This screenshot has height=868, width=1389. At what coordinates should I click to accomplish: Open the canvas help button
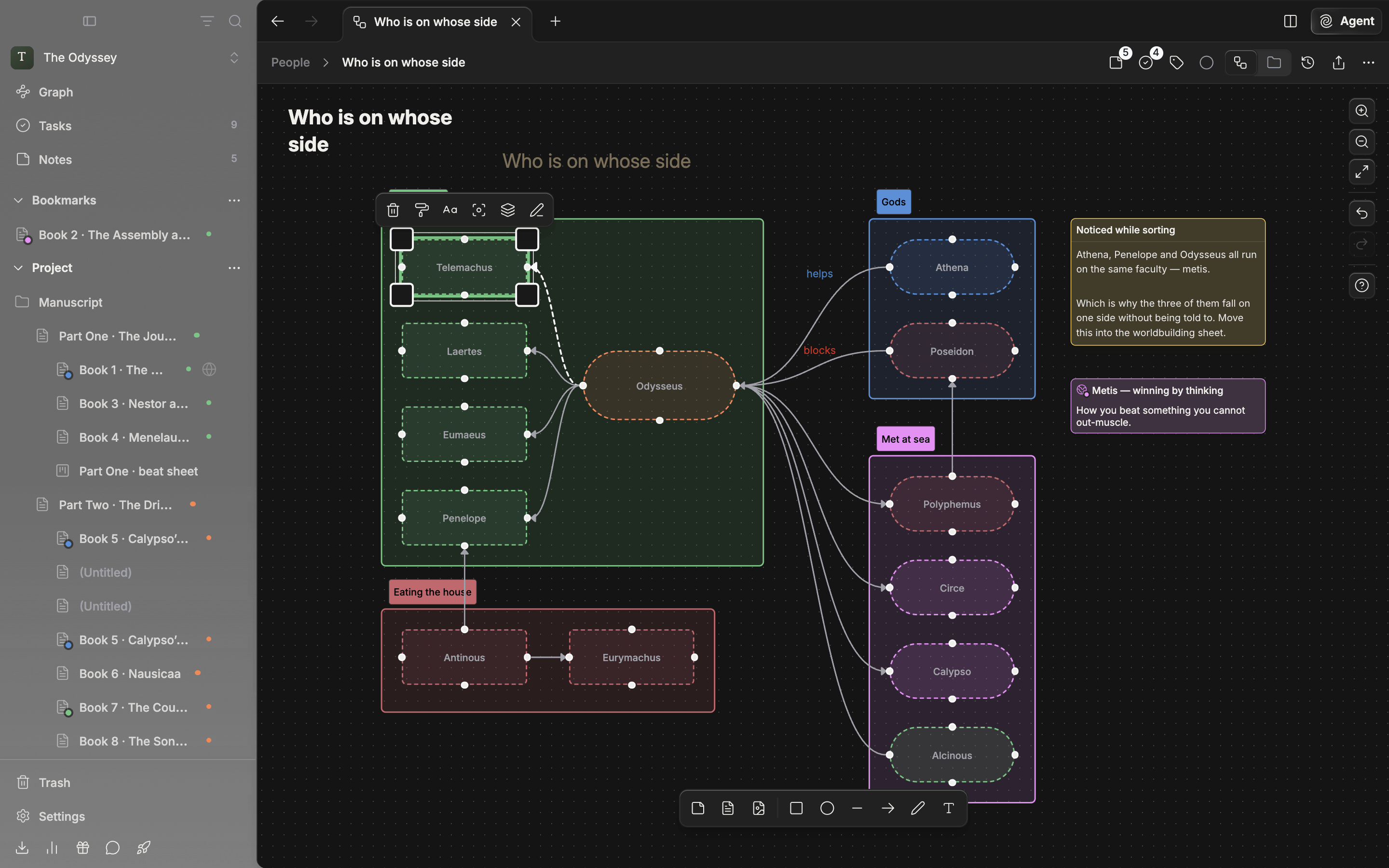[1362, 285]
